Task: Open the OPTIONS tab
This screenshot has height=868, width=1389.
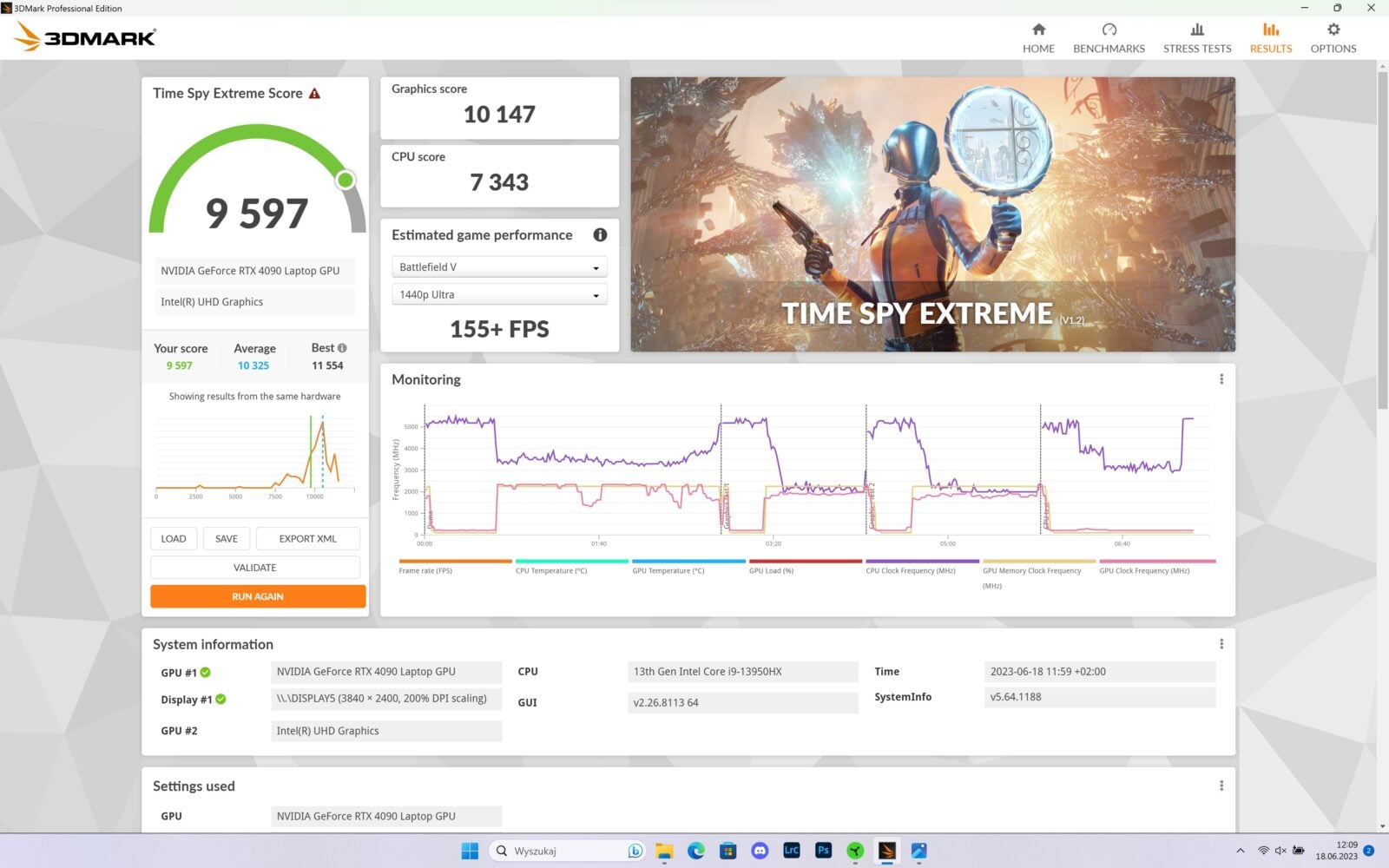Action: 1333,38
